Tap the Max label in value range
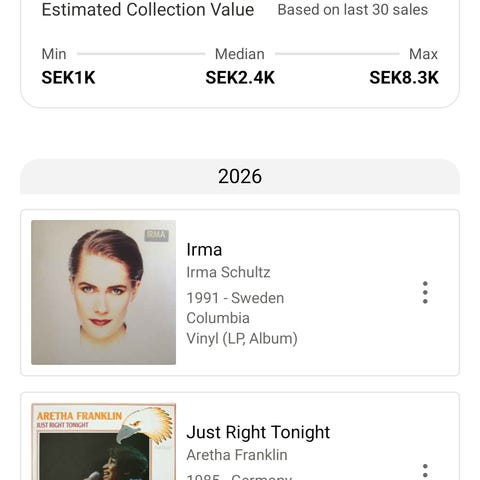 (x=423, y=54)
